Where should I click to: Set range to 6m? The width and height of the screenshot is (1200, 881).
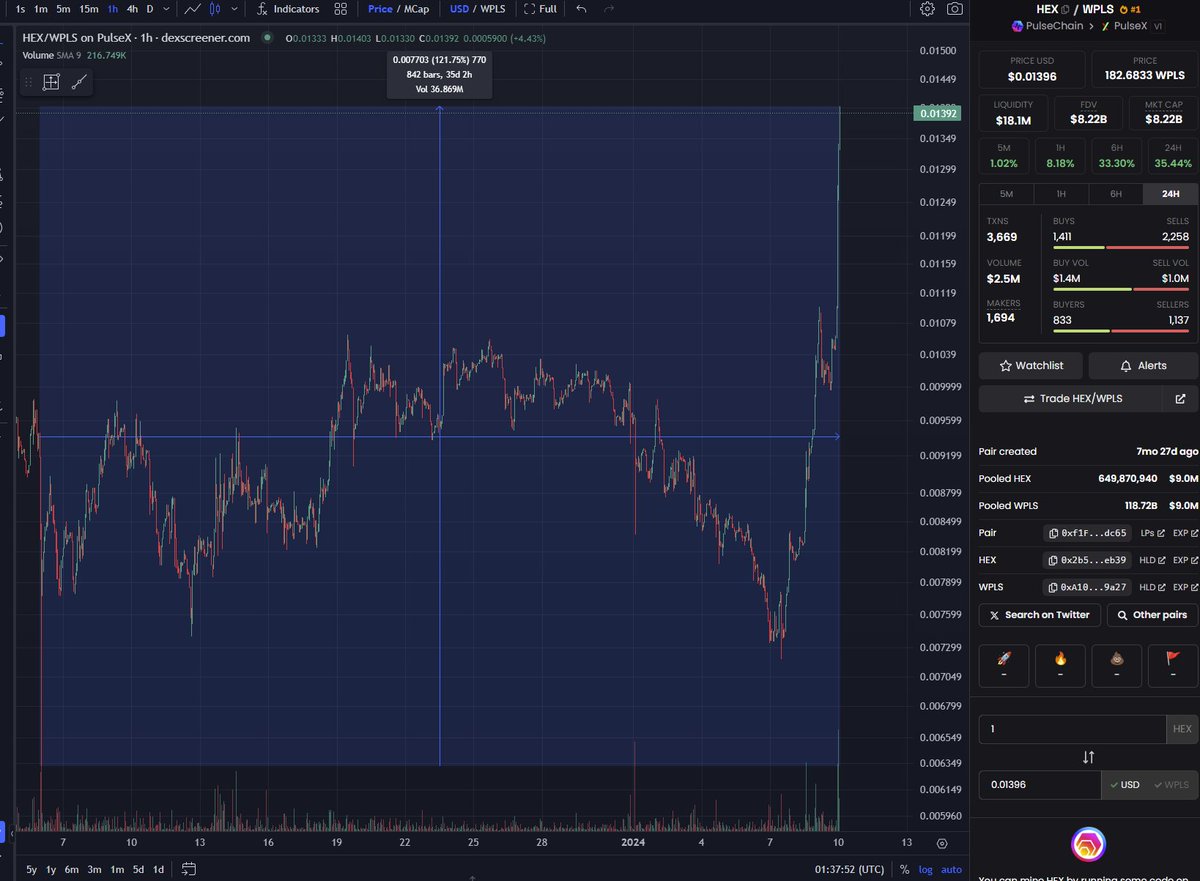coord(72,869)
